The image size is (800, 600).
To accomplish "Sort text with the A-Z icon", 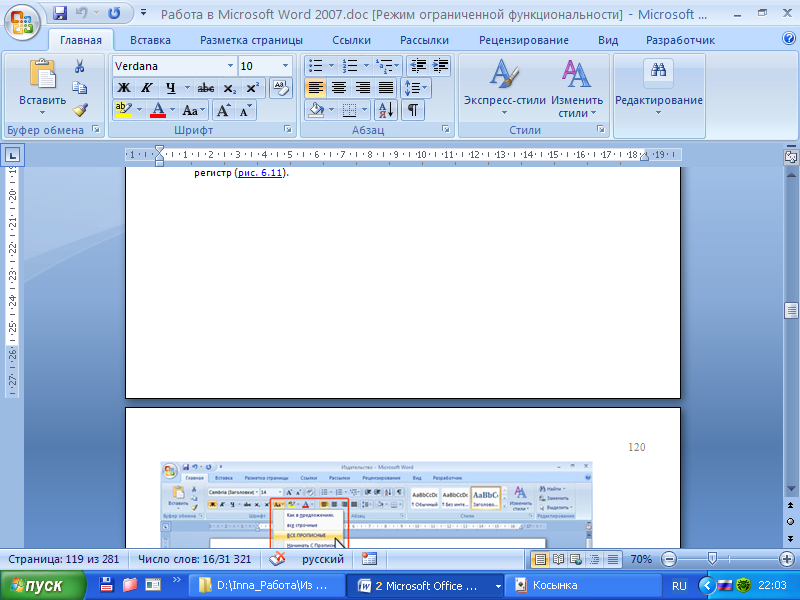I will pyautogui.click(x=386, y=110).
